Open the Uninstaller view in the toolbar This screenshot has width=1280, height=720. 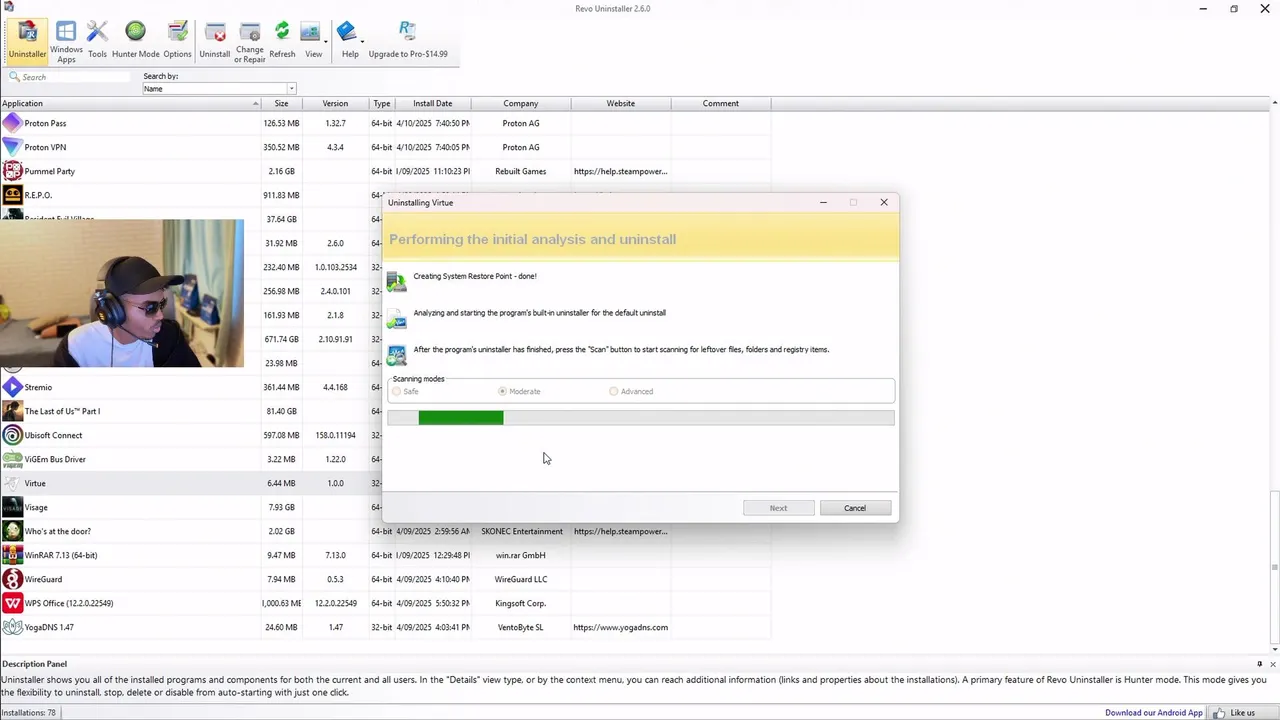(27, 41)
